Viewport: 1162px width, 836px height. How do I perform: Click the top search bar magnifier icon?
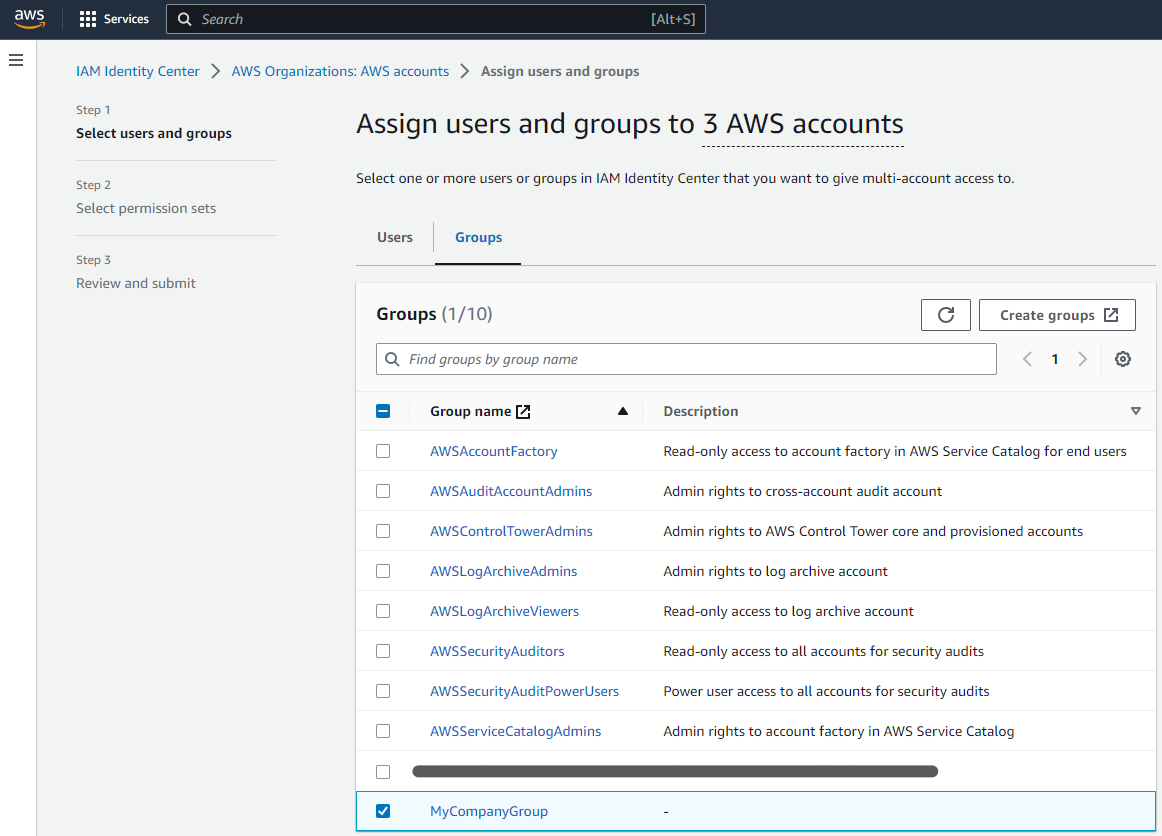click(x=185, y=19)
